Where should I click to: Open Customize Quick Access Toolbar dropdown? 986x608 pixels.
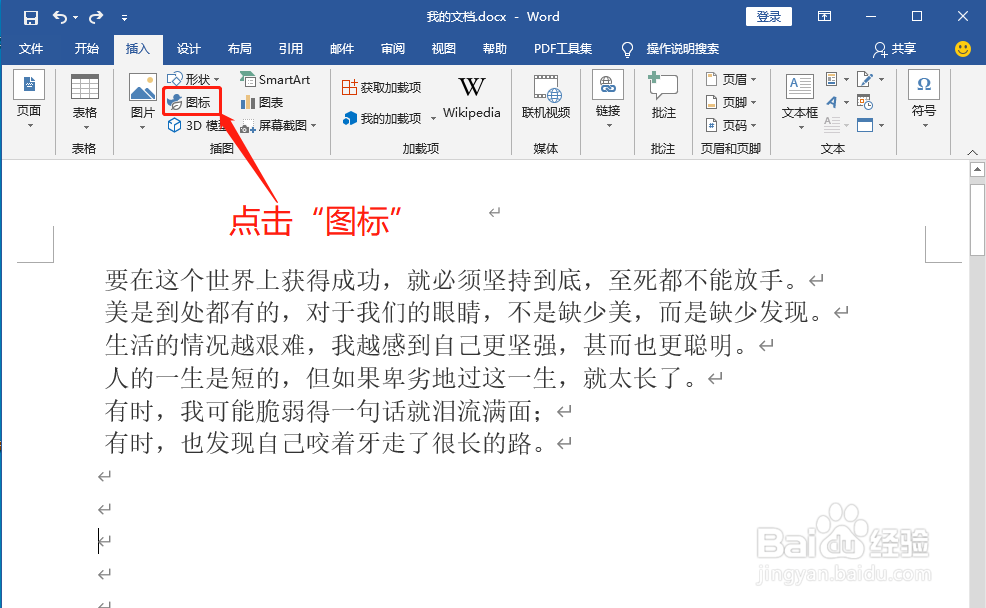coord(125,18)
